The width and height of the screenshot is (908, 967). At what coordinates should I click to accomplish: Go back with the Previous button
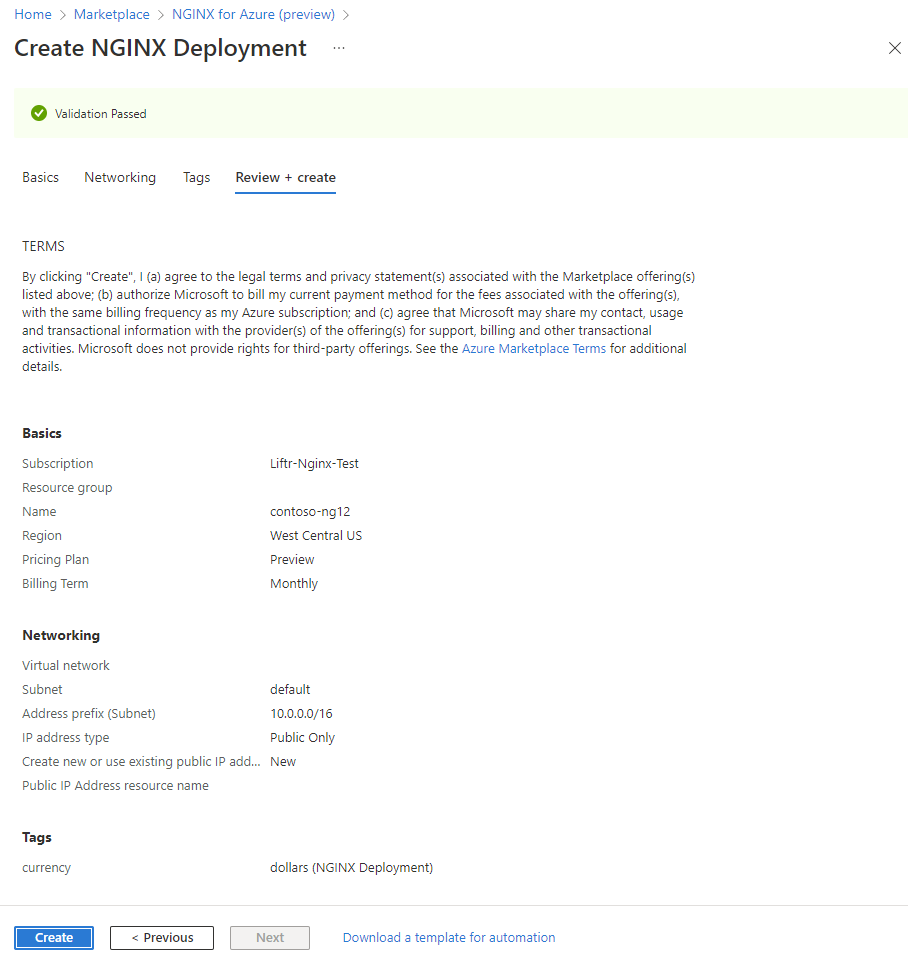click(162, 937)
